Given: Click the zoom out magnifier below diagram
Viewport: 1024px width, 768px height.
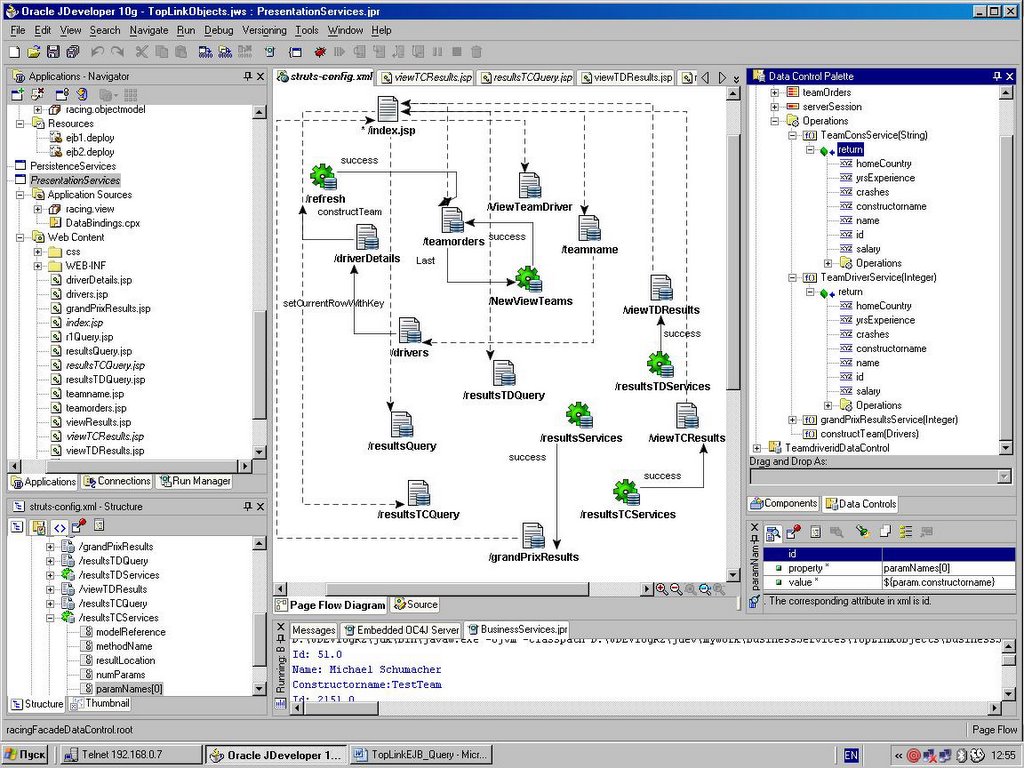Looking at the screenshot, I should (x=676, y=589).
